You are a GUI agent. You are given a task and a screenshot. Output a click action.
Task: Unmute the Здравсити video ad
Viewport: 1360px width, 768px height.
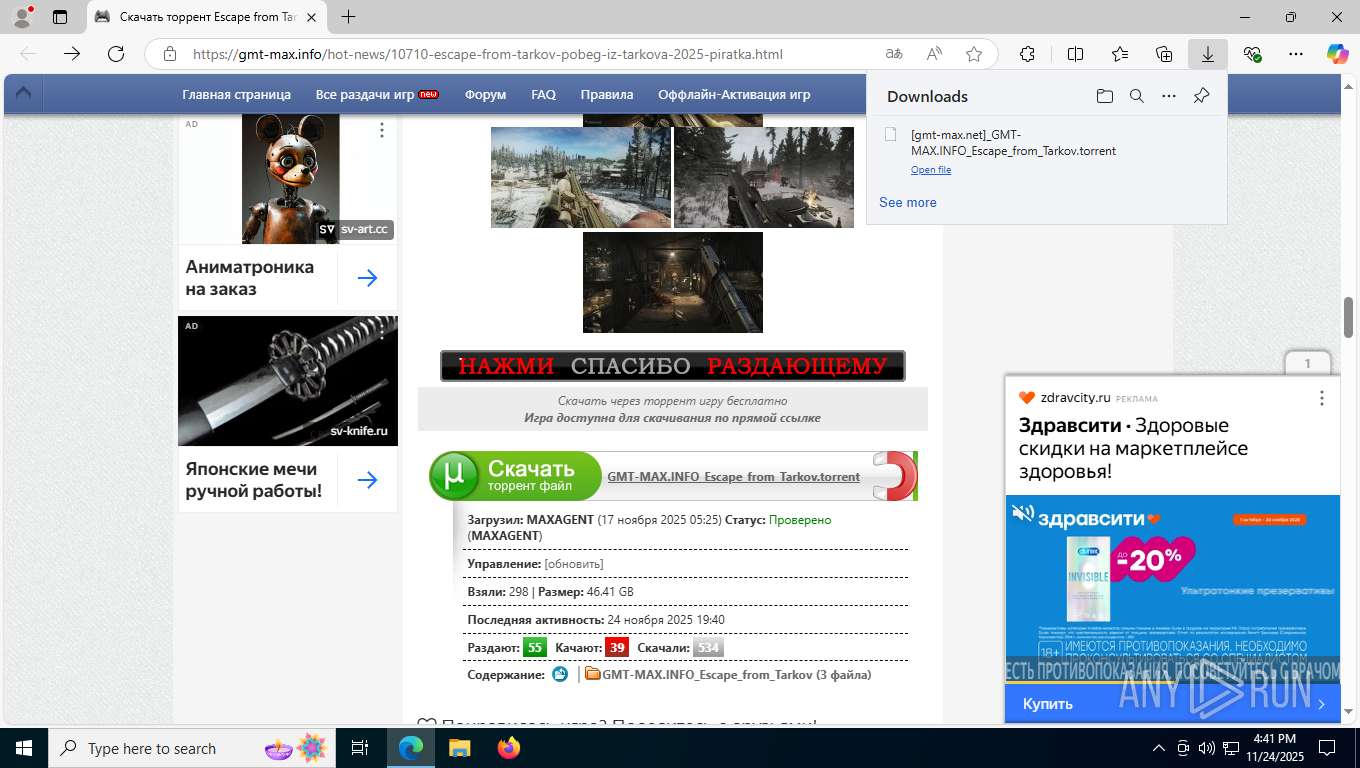click(x=1022, y=513)
